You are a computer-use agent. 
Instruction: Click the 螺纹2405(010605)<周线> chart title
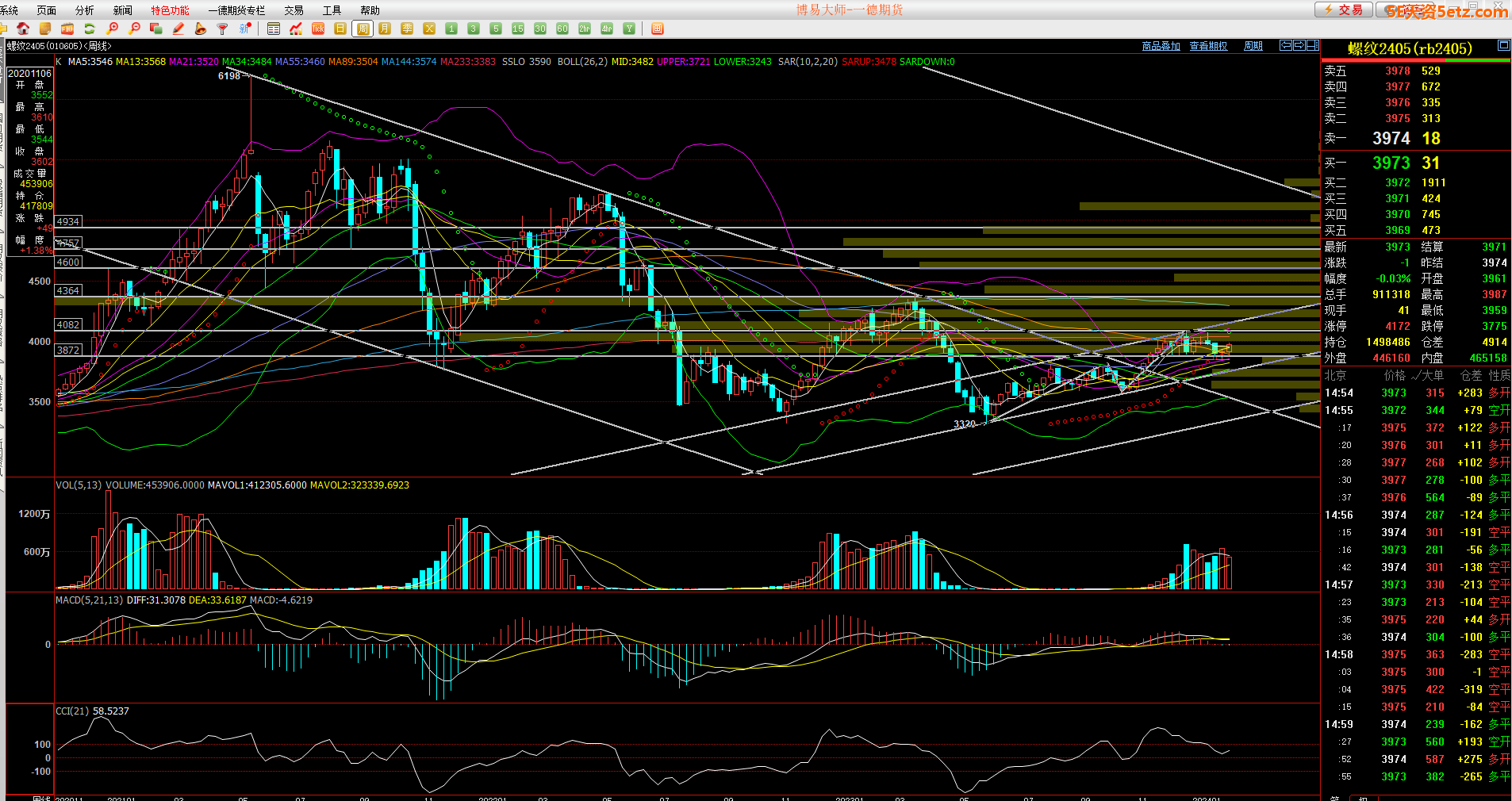point(59,46)
